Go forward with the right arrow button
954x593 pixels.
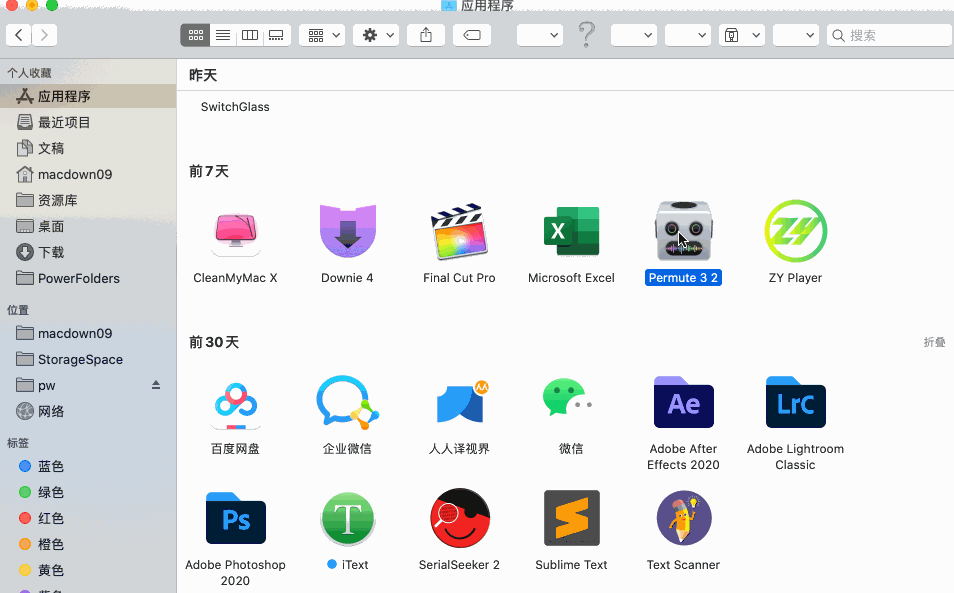(x=44, y=35)
